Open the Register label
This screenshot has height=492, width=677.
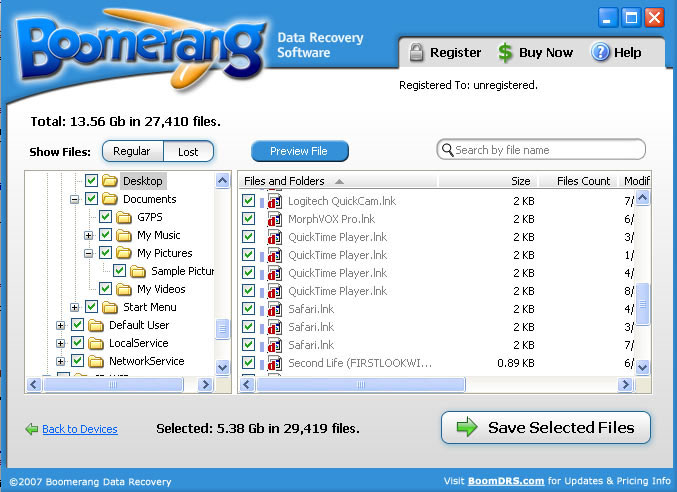(x=456, y=53)
